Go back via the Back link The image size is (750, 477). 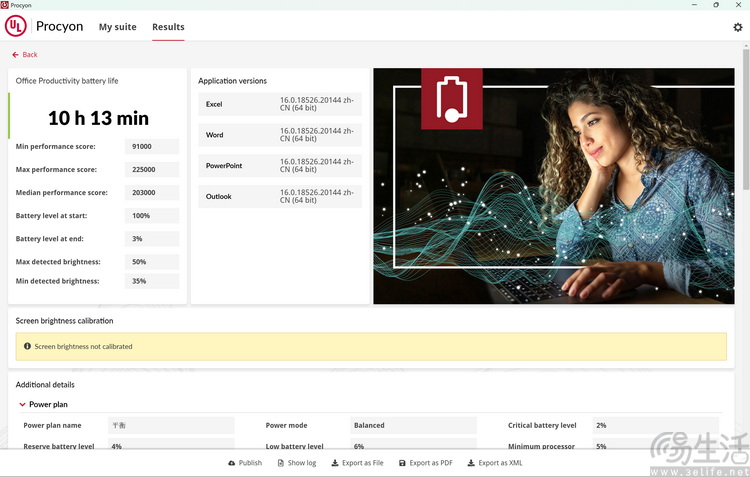30,55
